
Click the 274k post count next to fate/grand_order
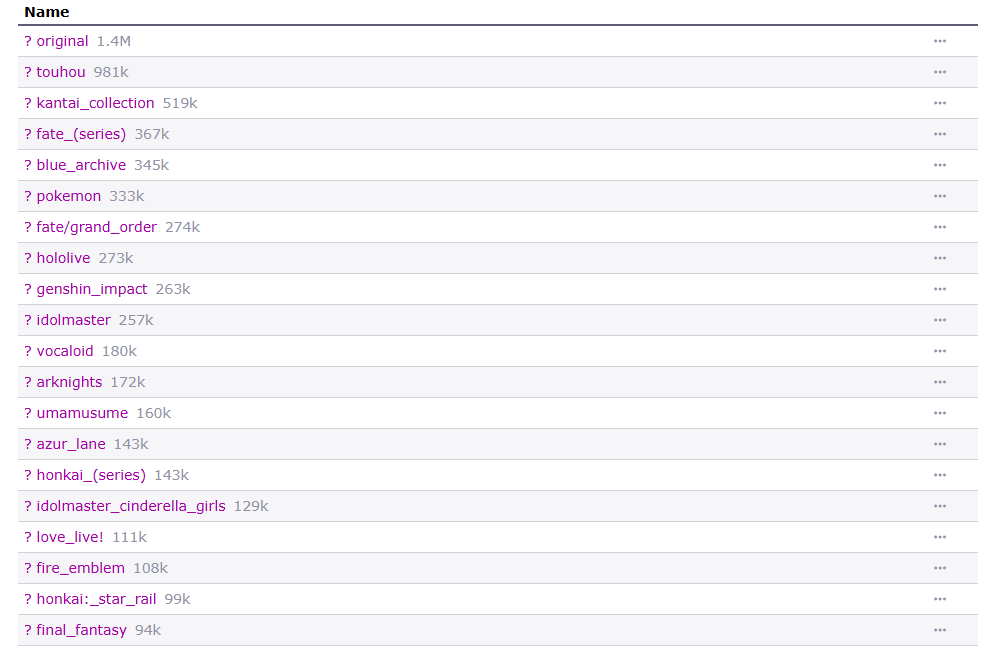pyautogui.click(x=182, y=227)
